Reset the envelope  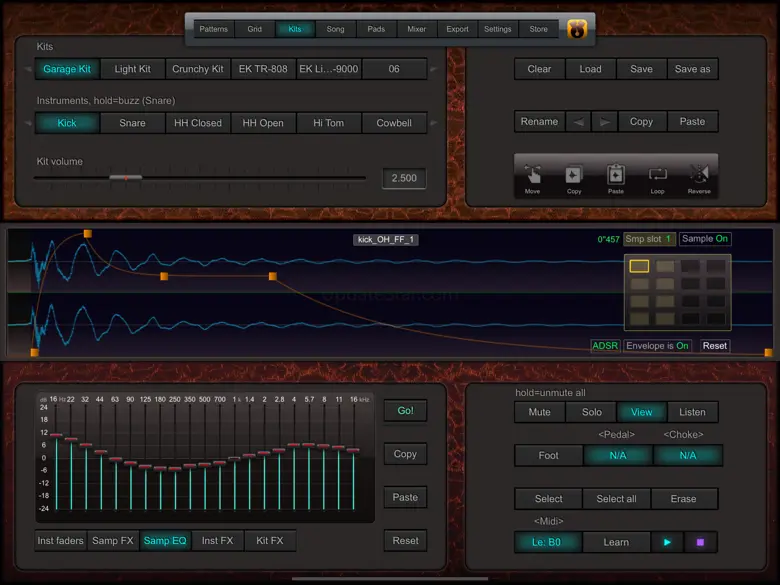click(x=715, y=346)
